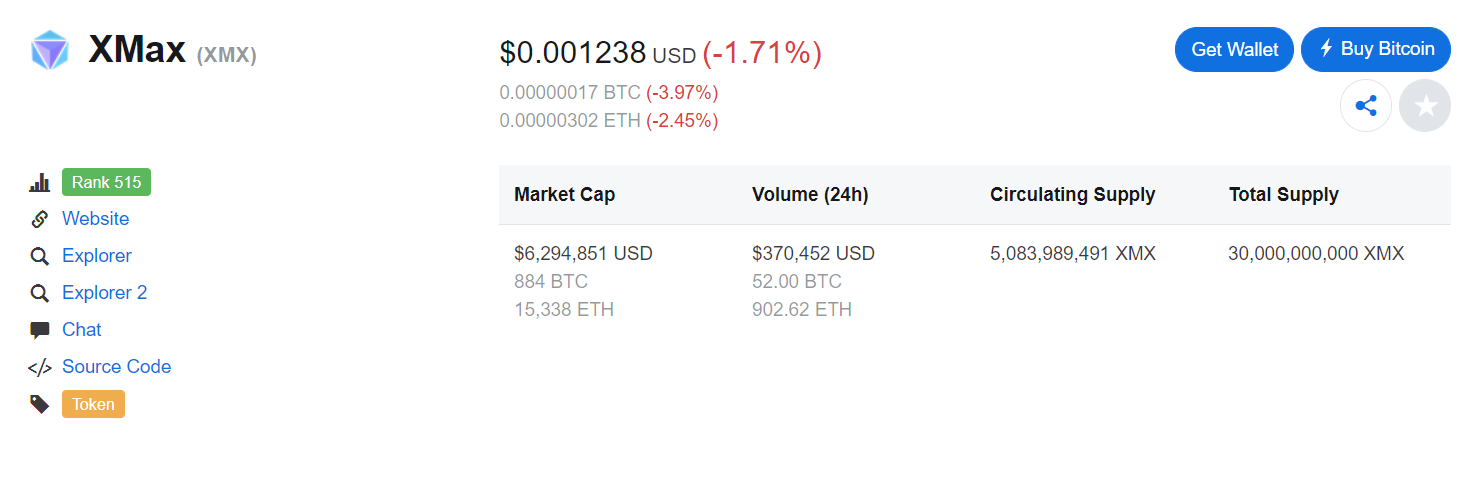Toggle the star watchlist icon
The image size is (1484, 497).
pos(1425,105)
